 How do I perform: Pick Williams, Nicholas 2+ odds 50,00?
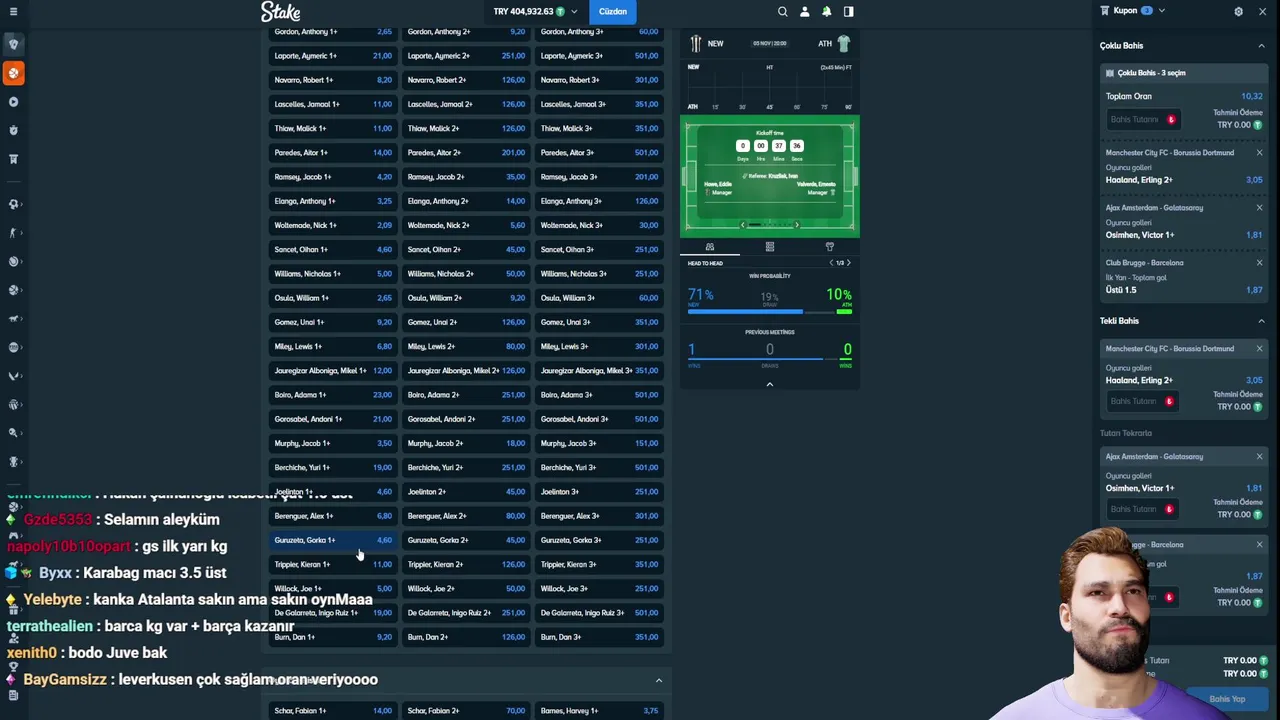click(466, 274)
